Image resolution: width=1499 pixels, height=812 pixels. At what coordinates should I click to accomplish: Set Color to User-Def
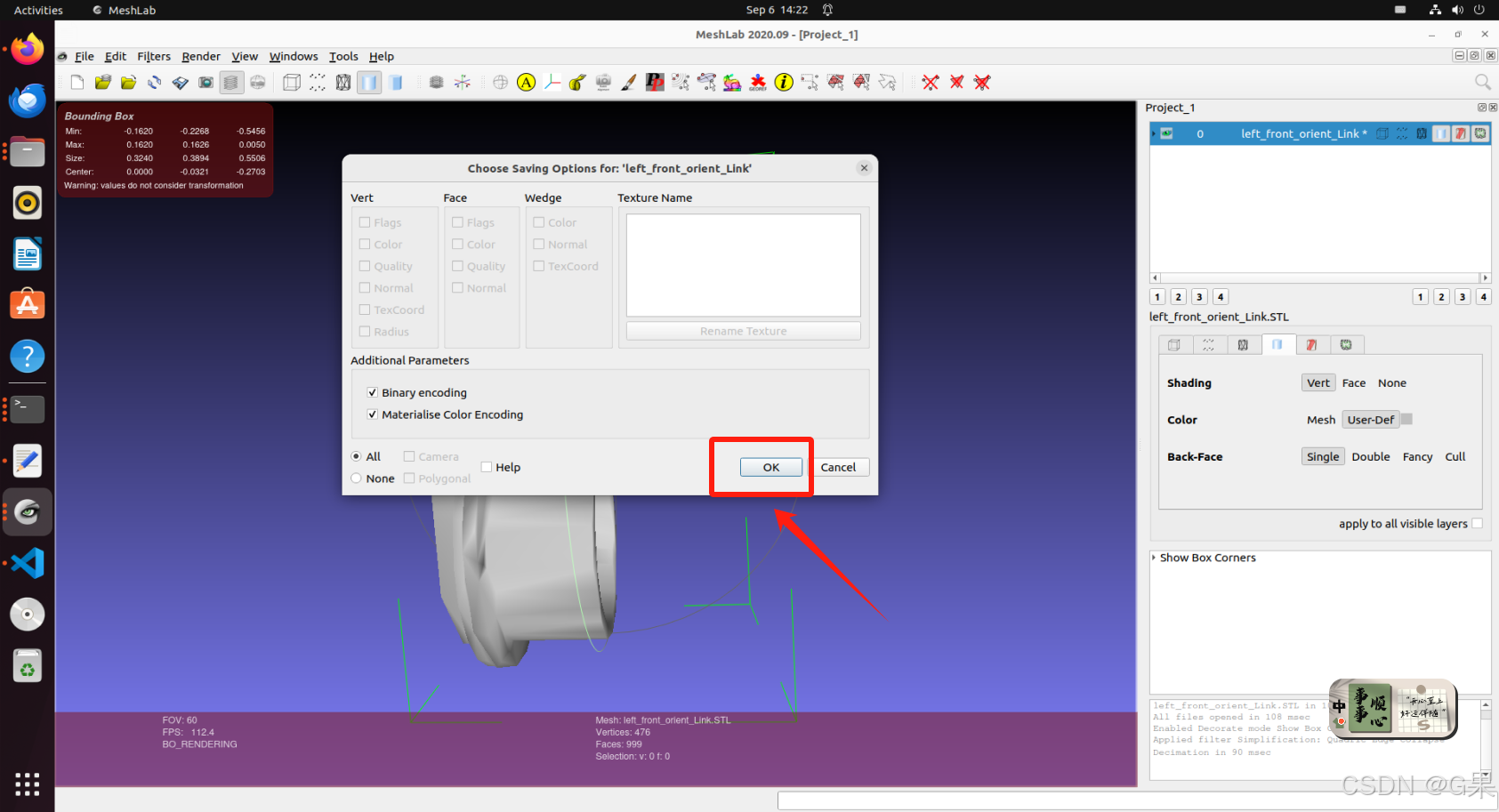coord(1370,420)
